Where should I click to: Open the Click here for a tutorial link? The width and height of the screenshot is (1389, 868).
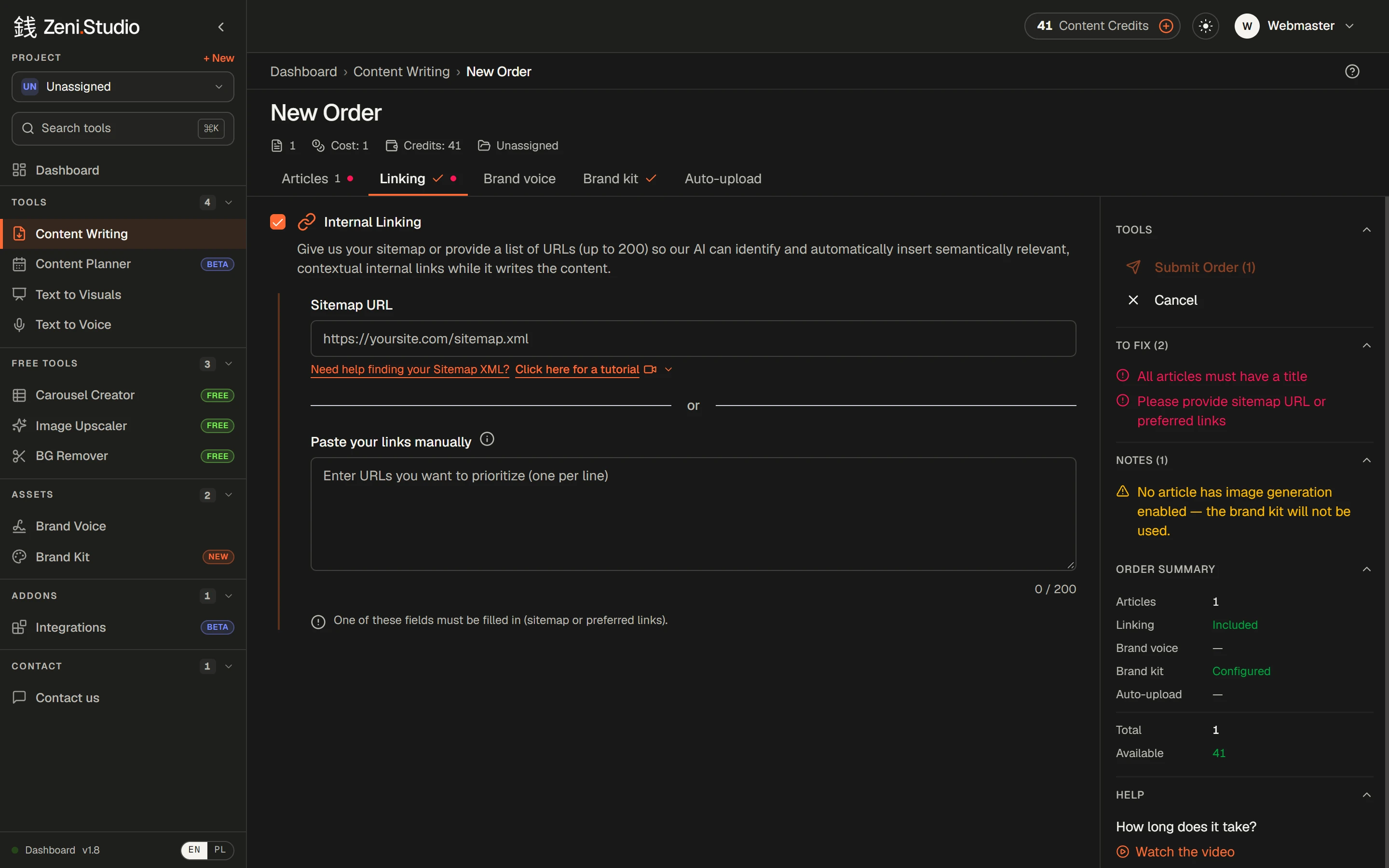coord(577,369)
